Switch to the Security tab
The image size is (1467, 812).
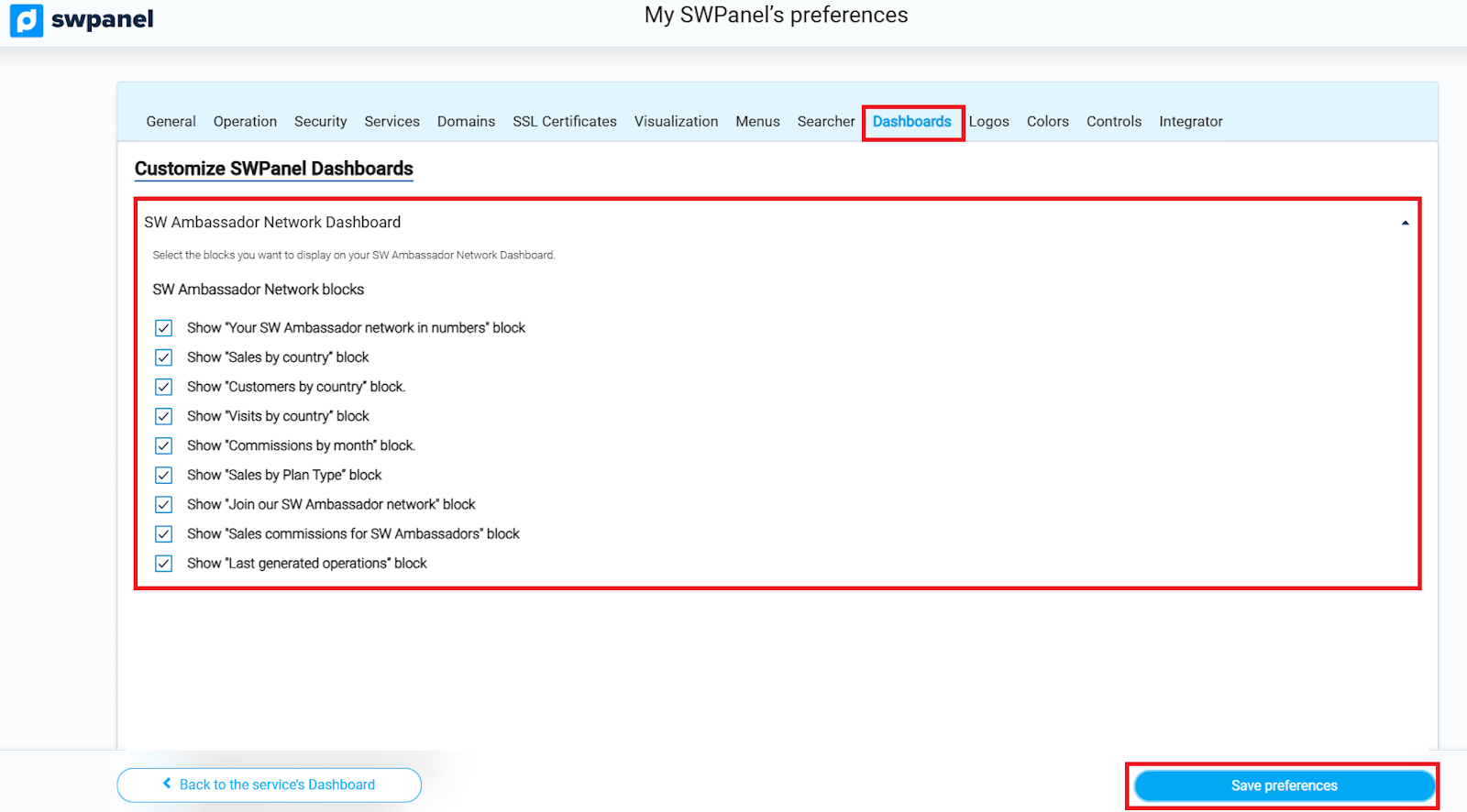tap(320, 122)
